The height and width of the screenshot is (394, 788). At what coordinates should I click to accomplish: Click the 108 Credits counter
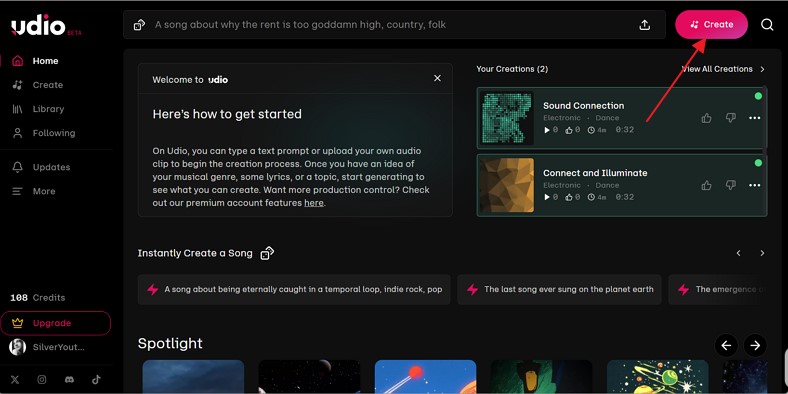pyautogui.click(x=38, y=298)
